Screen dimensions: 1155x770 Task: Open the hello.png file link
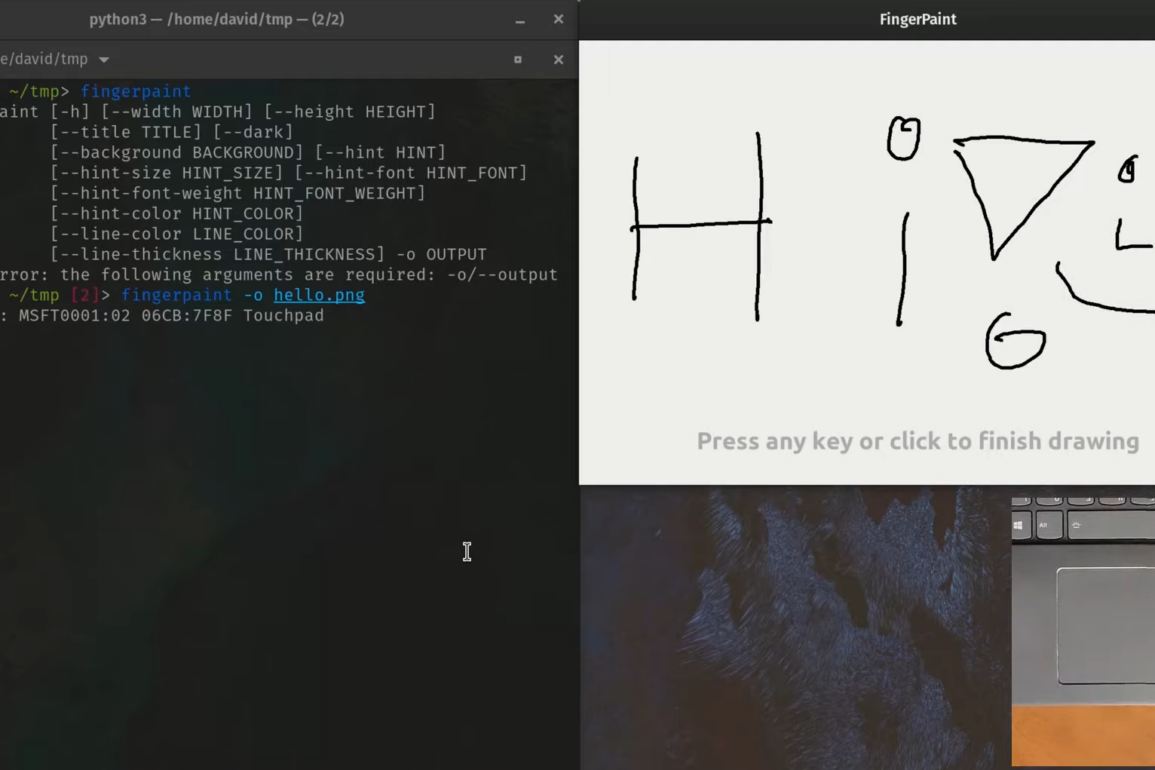pos(319,295)
